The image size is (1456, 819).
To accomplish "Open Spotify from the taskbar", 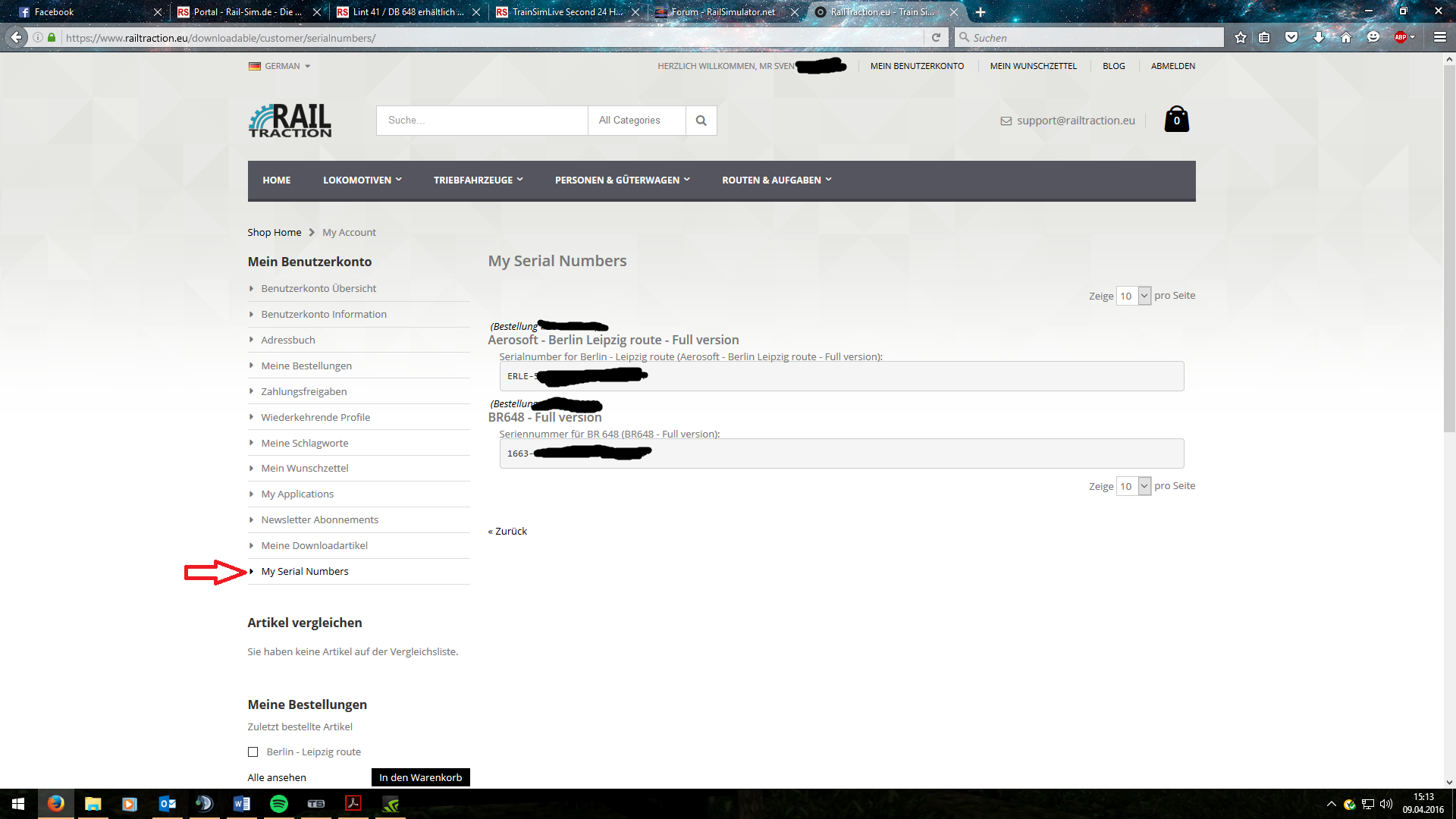I will 279,804.
